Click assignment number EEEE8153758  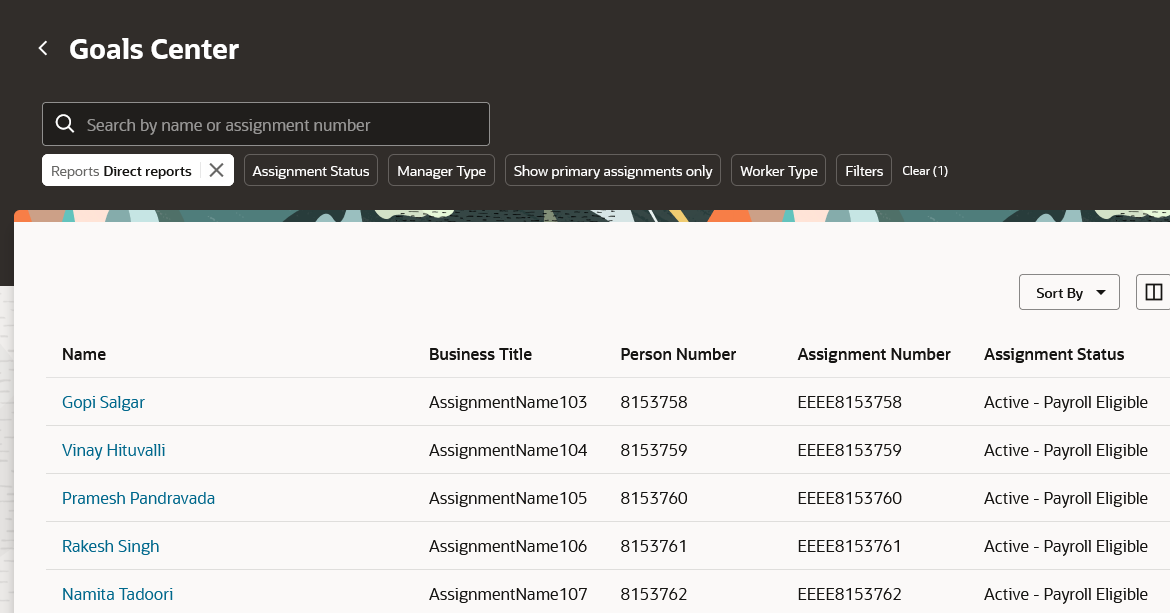coord(850,402)
